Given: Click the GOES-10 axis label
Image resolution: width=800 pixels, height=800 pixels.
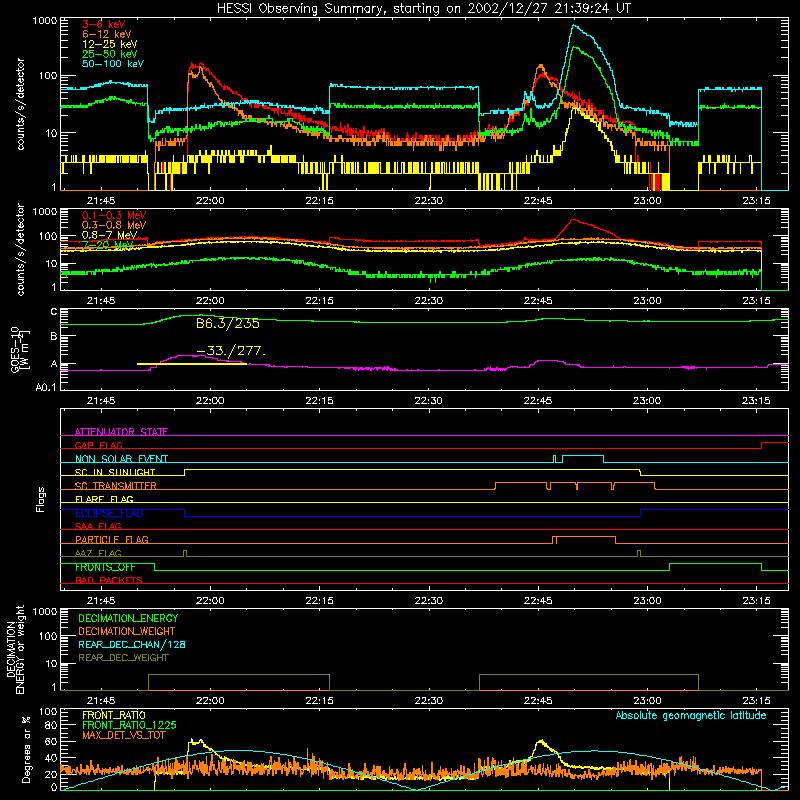Looking at the screenshot, I should [20, 349].
